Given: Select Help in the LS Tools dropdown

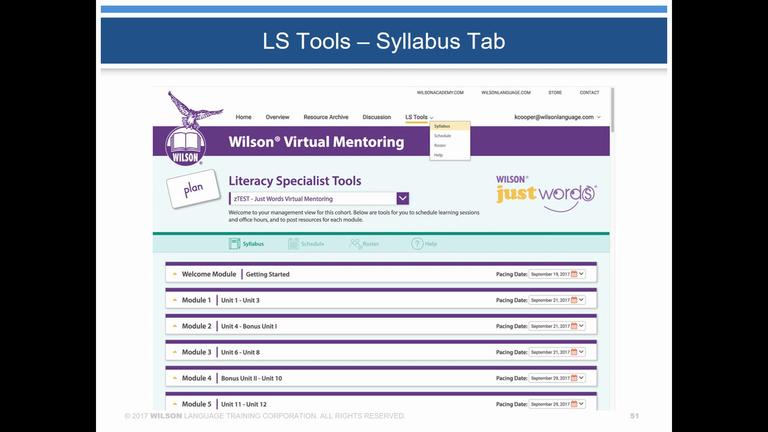Looking at the screenshot, I should click(450, 155).
